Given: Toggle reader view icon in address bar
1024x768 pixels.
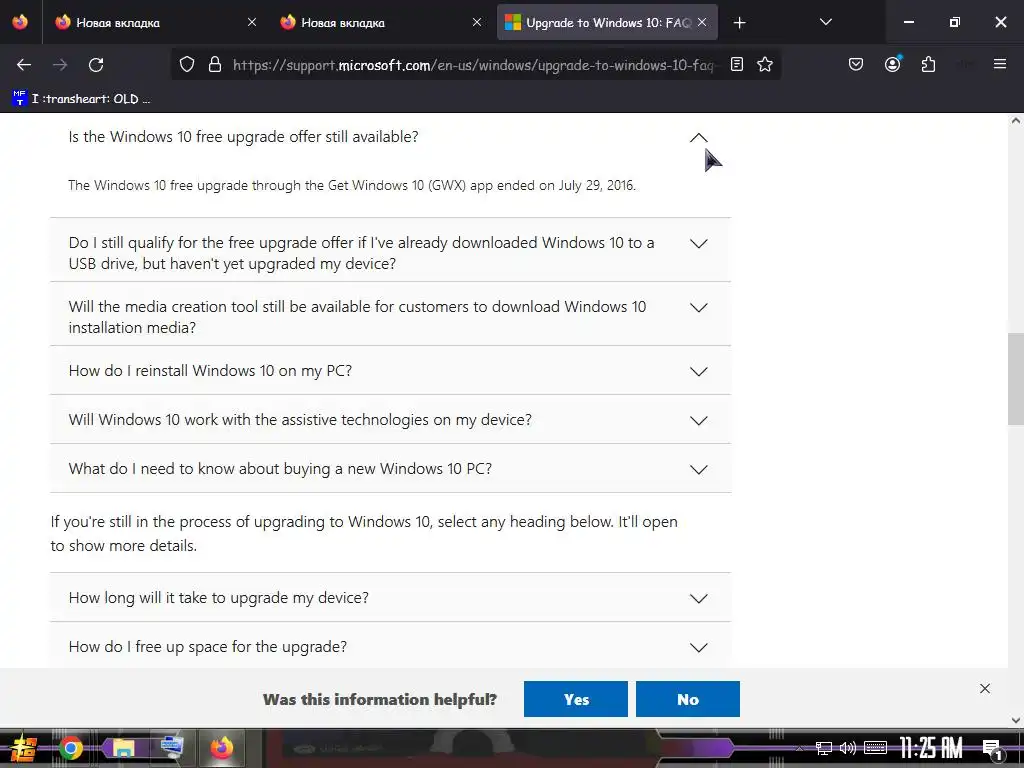Looking at the screenshot, I should (x=737, y=65).
